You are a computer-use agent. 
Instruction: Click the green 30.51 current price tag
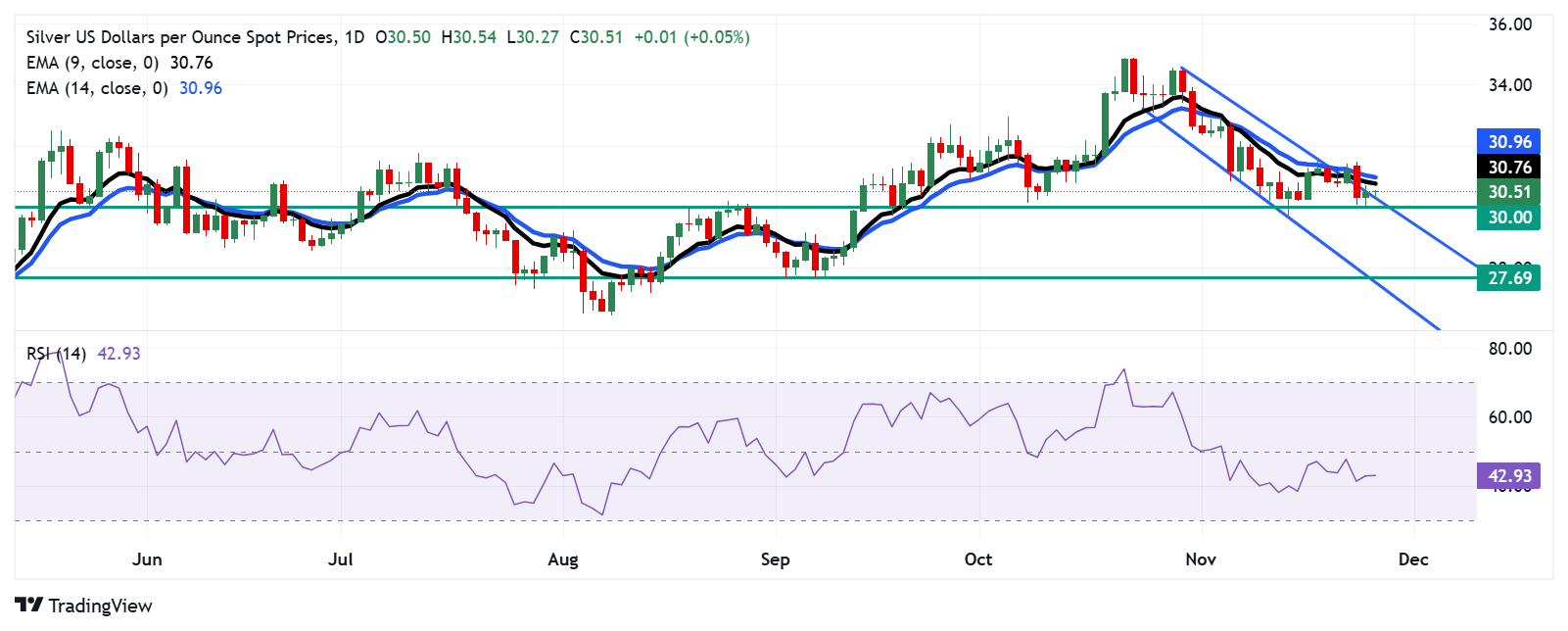(1508, 192)
